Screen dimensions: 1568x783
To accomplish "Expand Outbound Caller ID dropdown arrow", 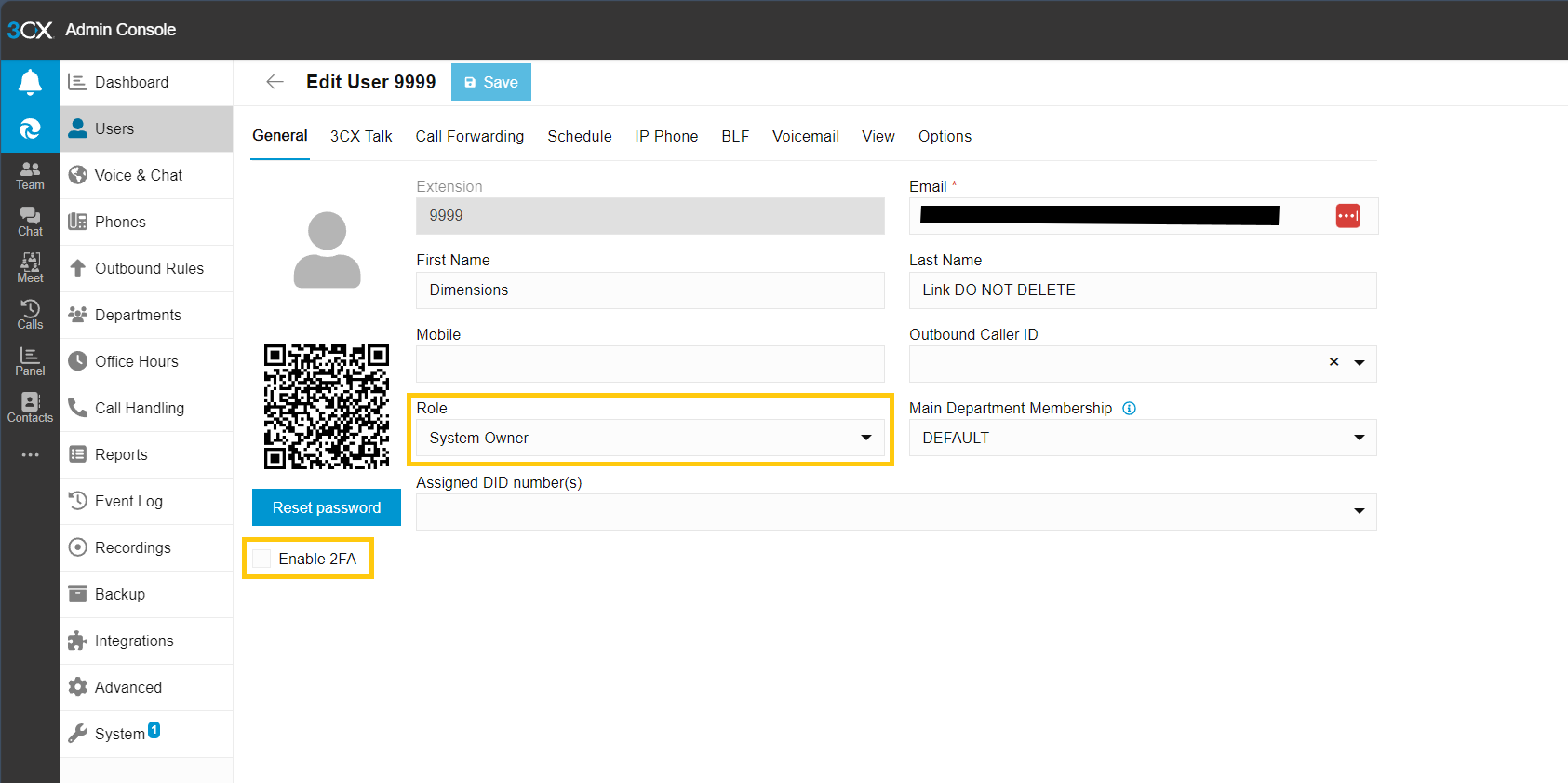I will 1360,363.
